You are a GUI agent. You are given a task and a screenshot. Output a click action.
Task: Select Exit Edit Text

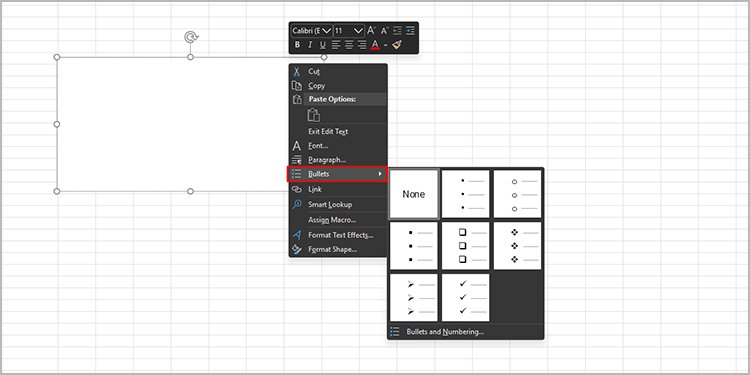(x=338, y=132)
